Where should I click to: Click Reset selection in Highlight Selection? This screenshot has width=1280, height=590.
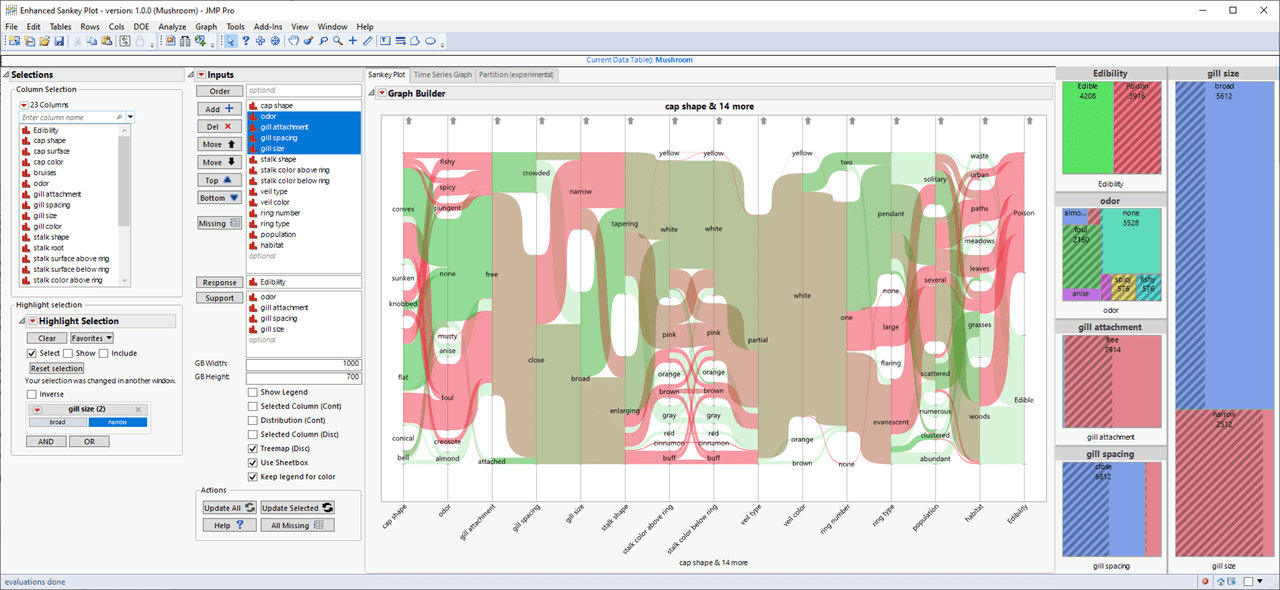[x=55, y=368]
